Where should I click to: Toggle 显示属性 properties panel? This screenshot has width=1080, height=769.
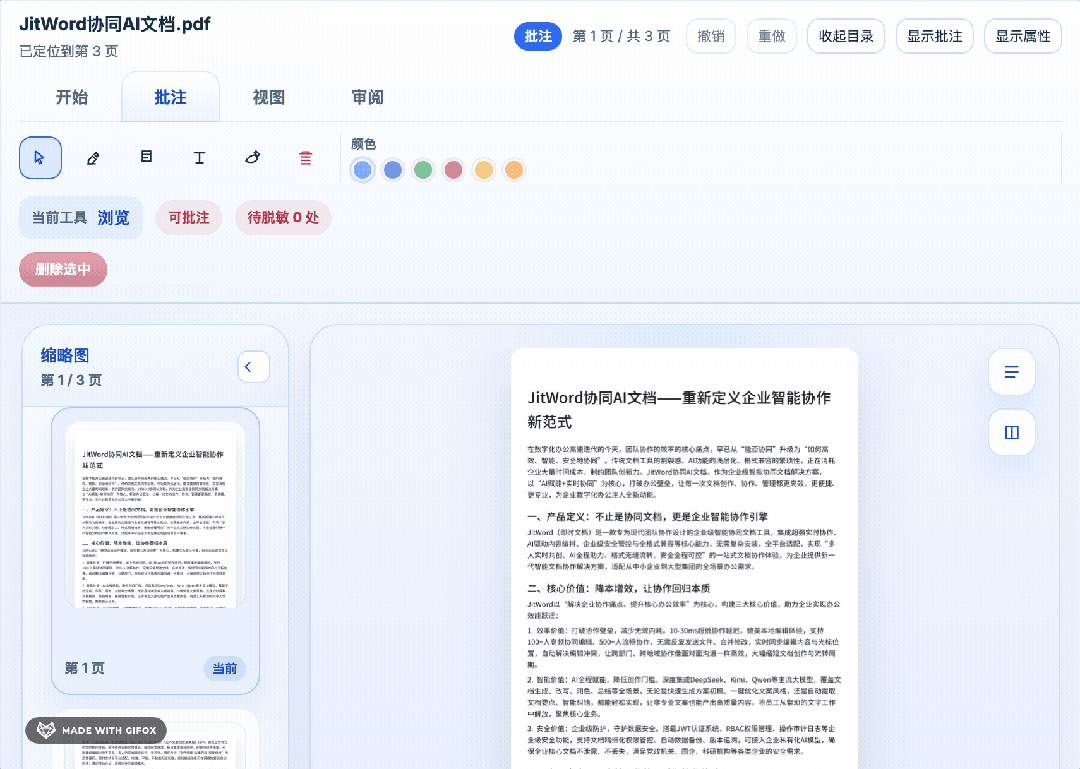pyautogui.click(x=1023, y=37)
